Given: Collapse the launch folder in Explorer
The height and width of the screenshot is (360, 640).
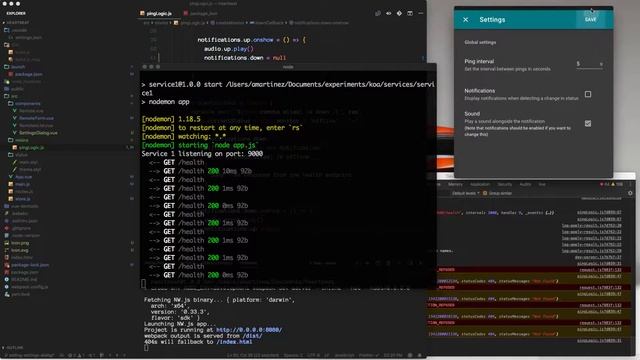Looking at the screenshot, I should [15, 67].
